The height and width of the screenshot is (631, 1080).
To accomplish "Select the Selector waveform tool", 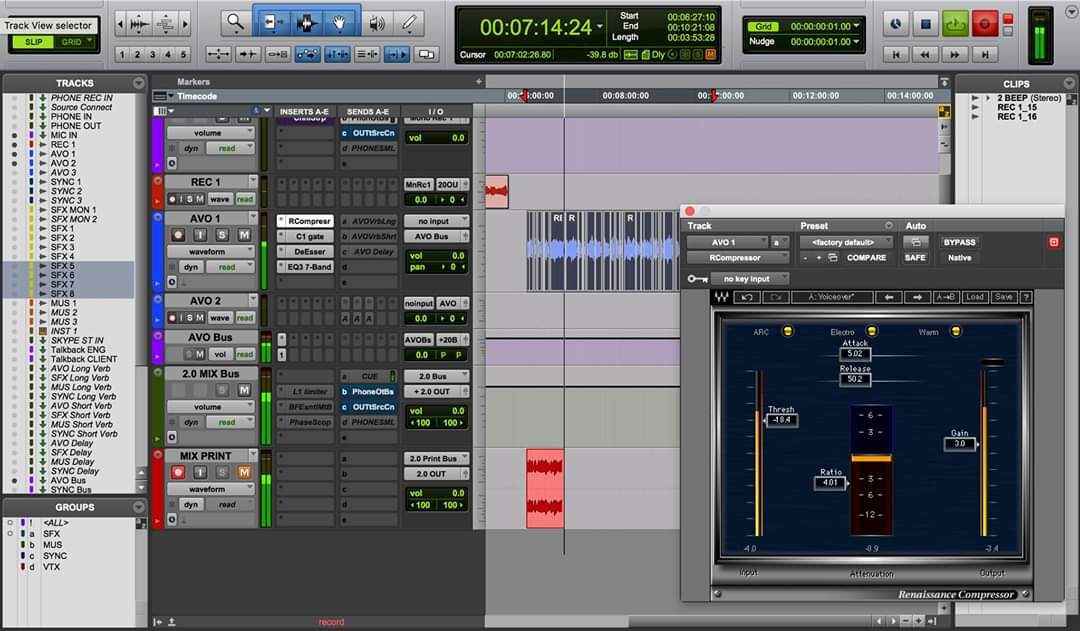I will pos(306,23).
